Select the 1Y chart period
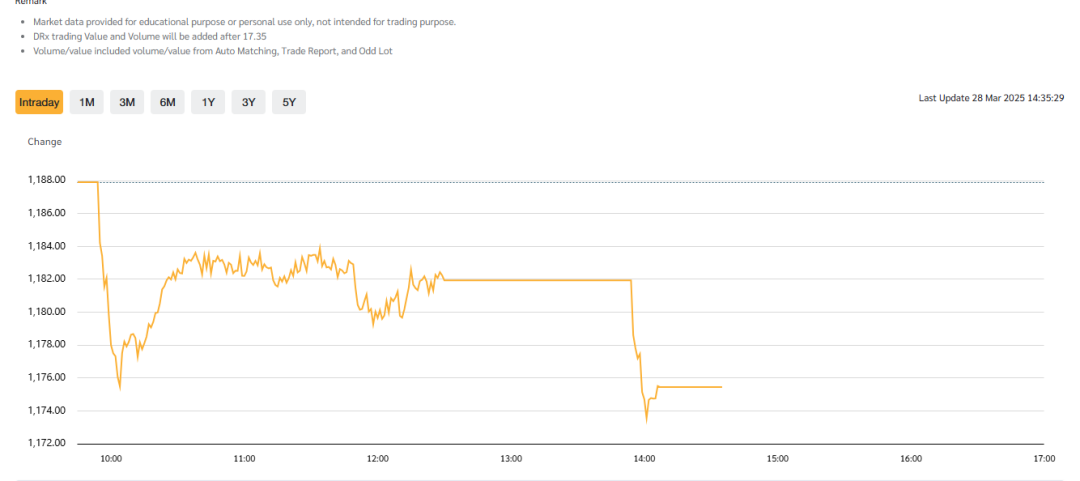This screenshot has width=1080, height=481. click(x=208, y=102)
